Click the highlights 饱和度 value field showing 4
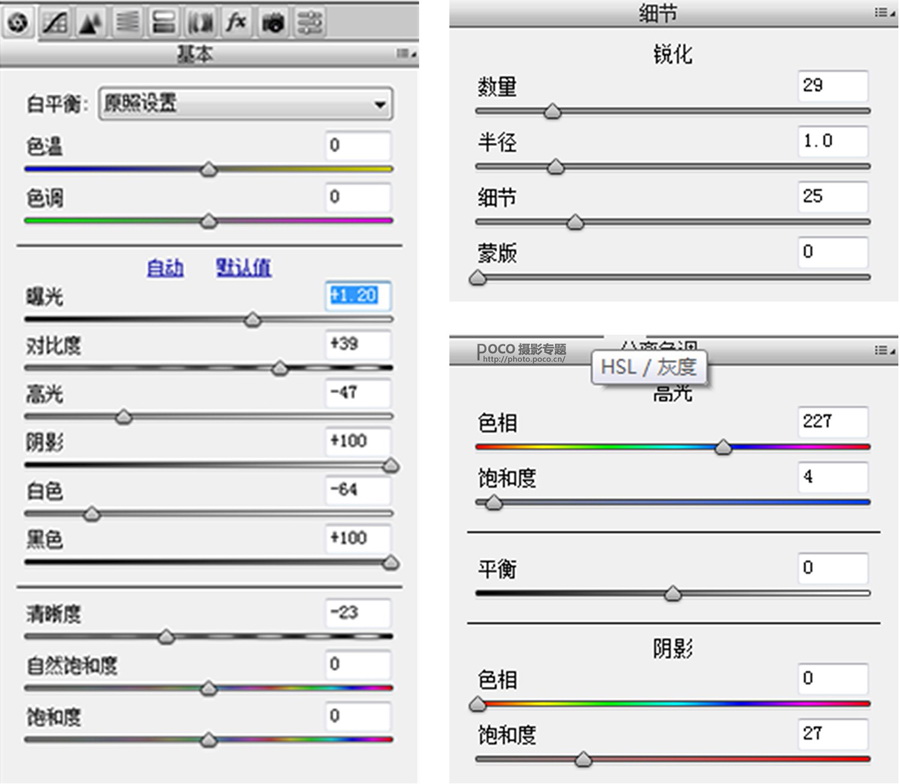This screenshot has width=900, height=784. tap(833, 478)
